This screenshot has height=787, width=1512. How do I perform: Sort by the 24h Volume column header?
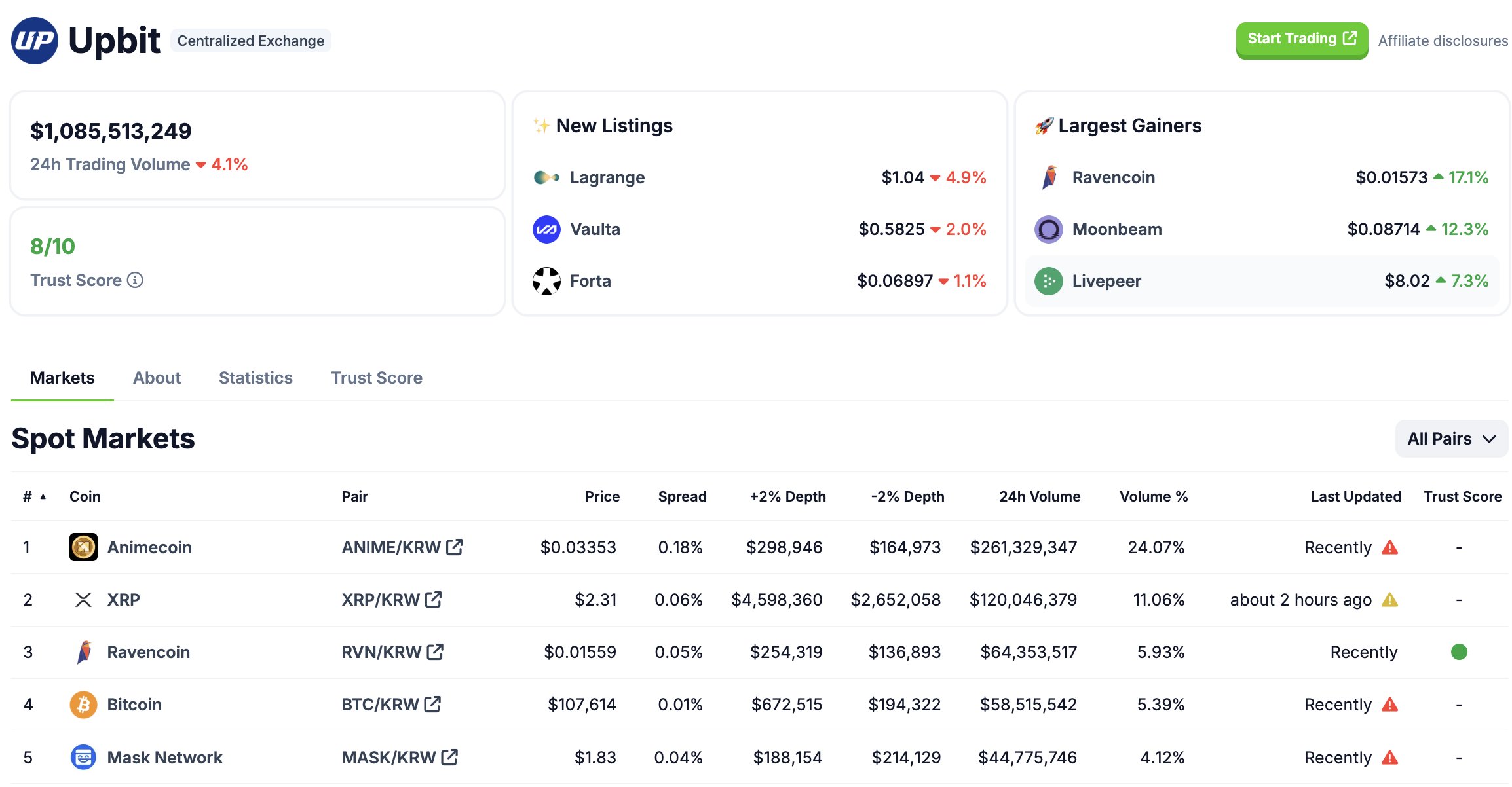tap(1040, 496)
